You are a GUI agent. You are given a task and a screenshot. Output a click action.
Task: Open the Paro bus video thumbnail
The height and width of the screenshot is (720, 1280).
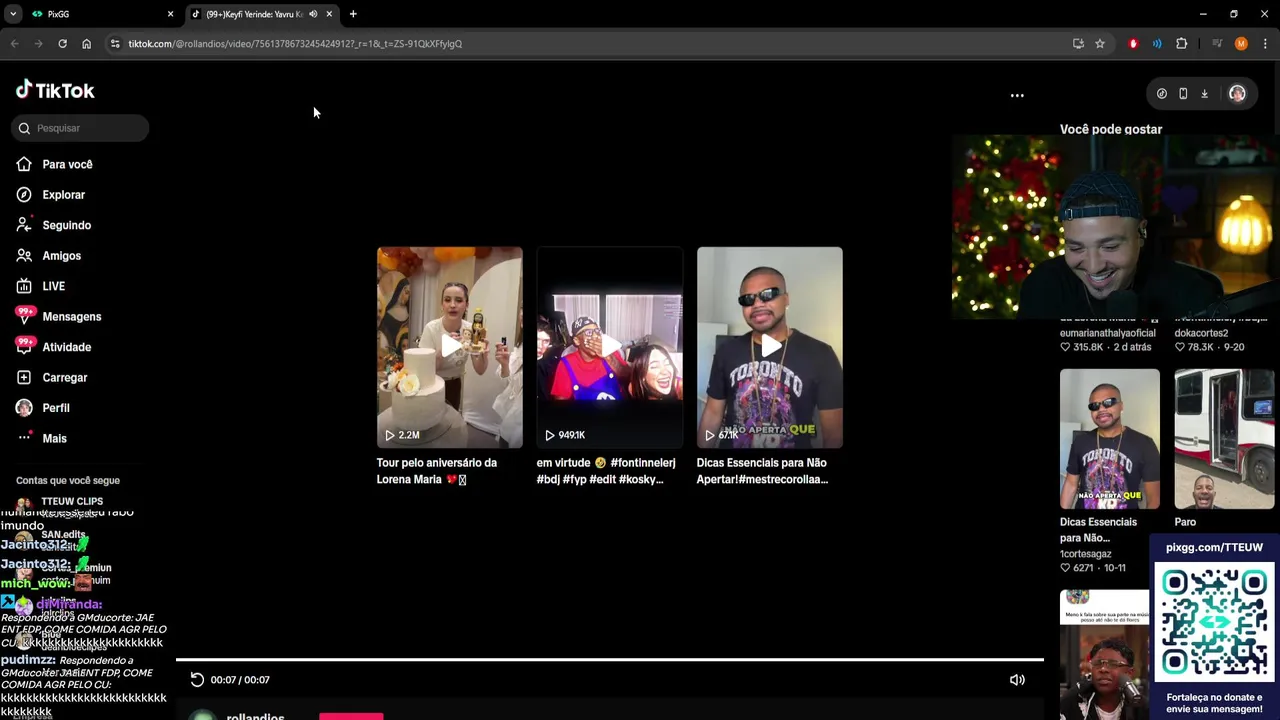(1224, 439)
